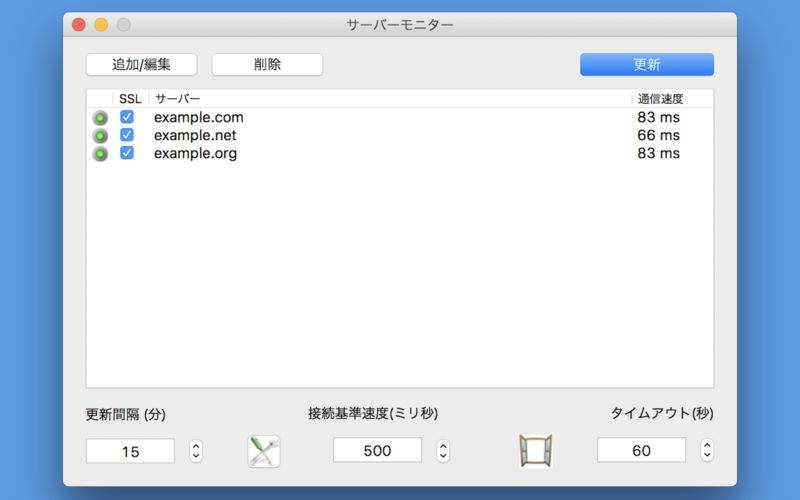The height and width of the screenshot is (500, 800).
Task: Adjust the 更新間隔 (分) stepper arrows
Action: (x=196, y=451)
